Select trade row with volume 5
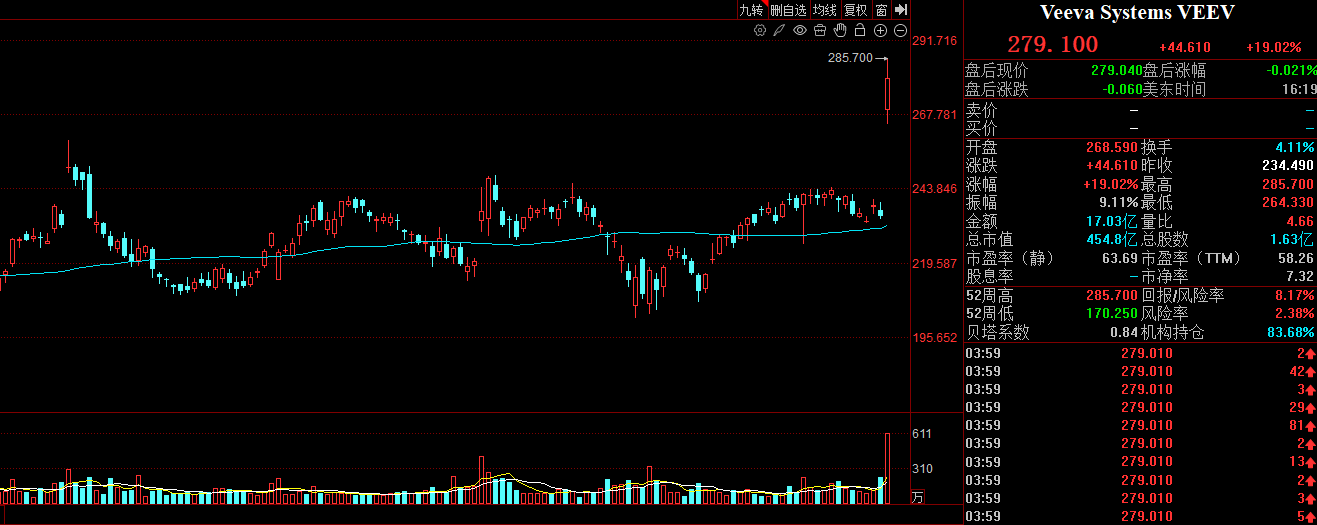Viewport: 1317px width, 525px height. pyautogui.click(x=1140, y=516)
